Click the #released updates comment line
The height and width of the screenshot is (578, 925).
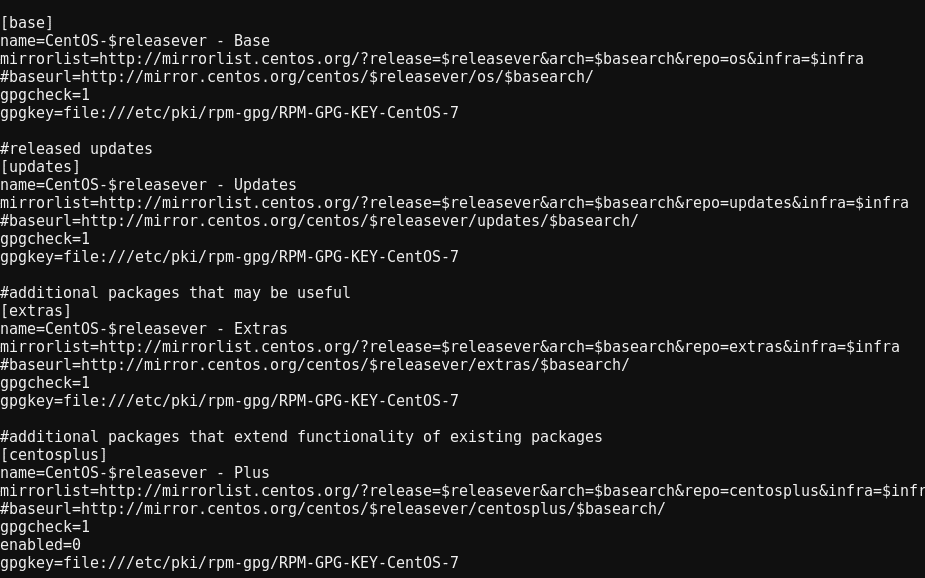76,149
